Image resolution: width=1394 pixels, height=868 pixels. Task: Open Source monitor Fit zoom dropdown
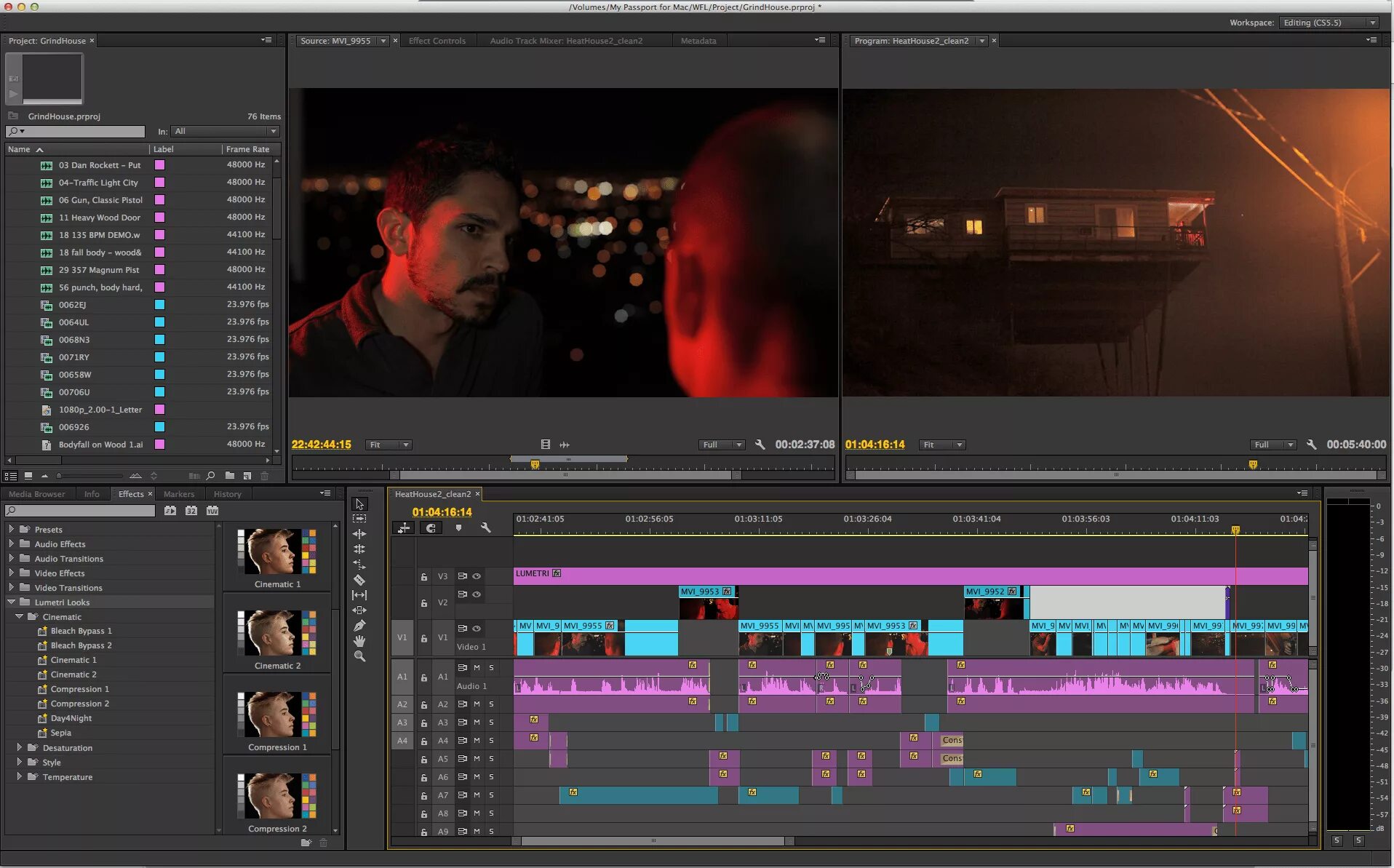(x=389, y=445)
